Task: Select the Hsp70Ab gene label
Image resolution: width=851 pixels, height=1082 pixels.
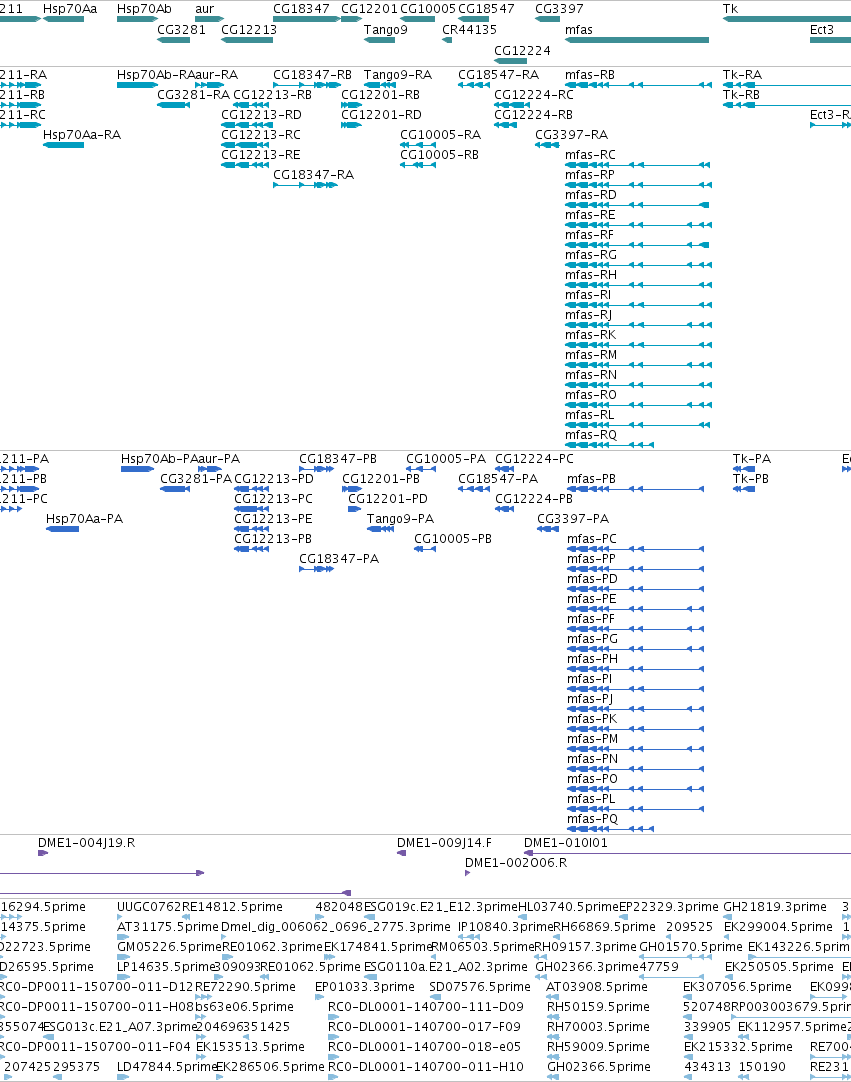Action: coord(144,9)
